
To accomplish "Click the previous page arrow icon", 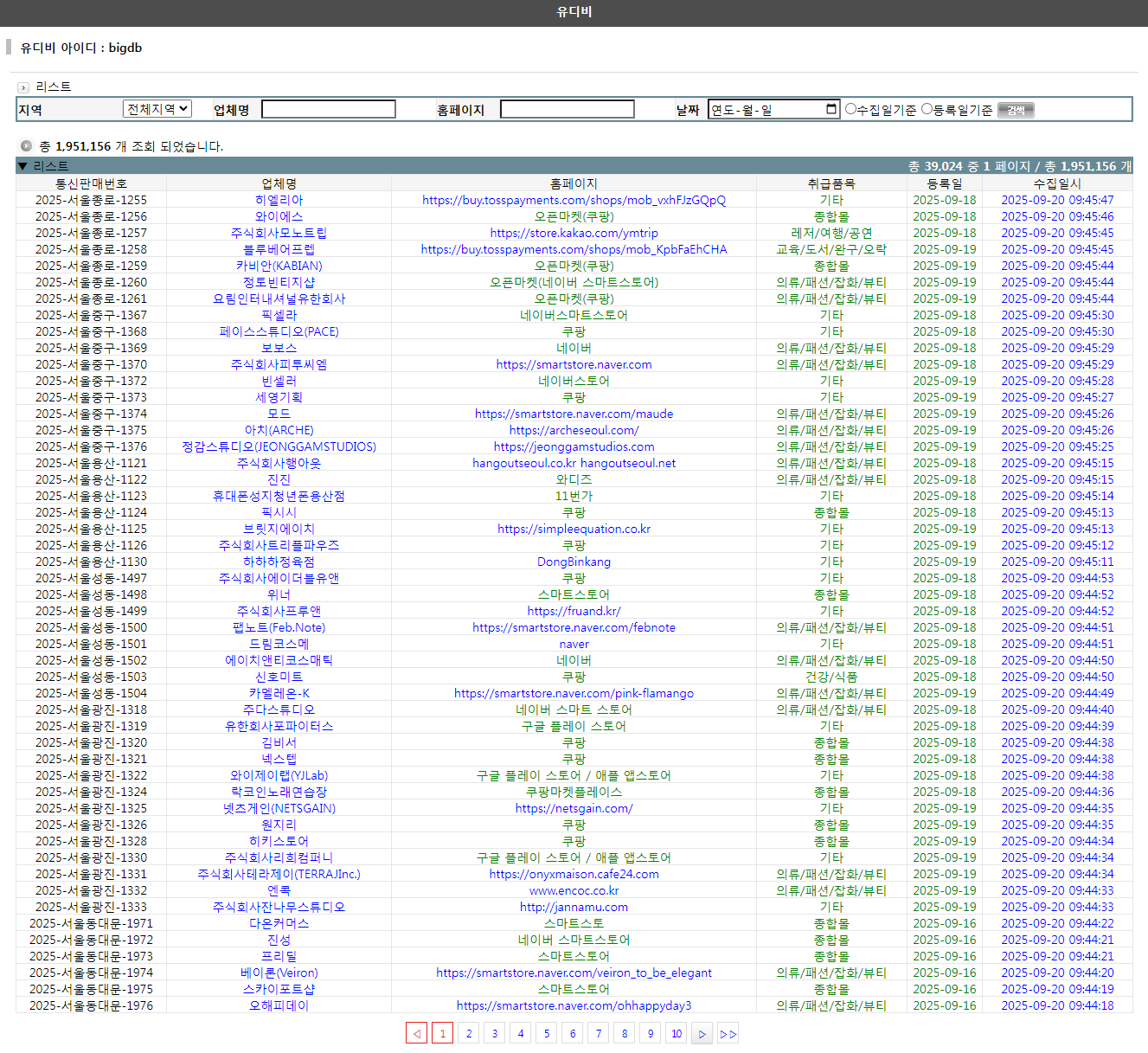I will (416, 1033).
